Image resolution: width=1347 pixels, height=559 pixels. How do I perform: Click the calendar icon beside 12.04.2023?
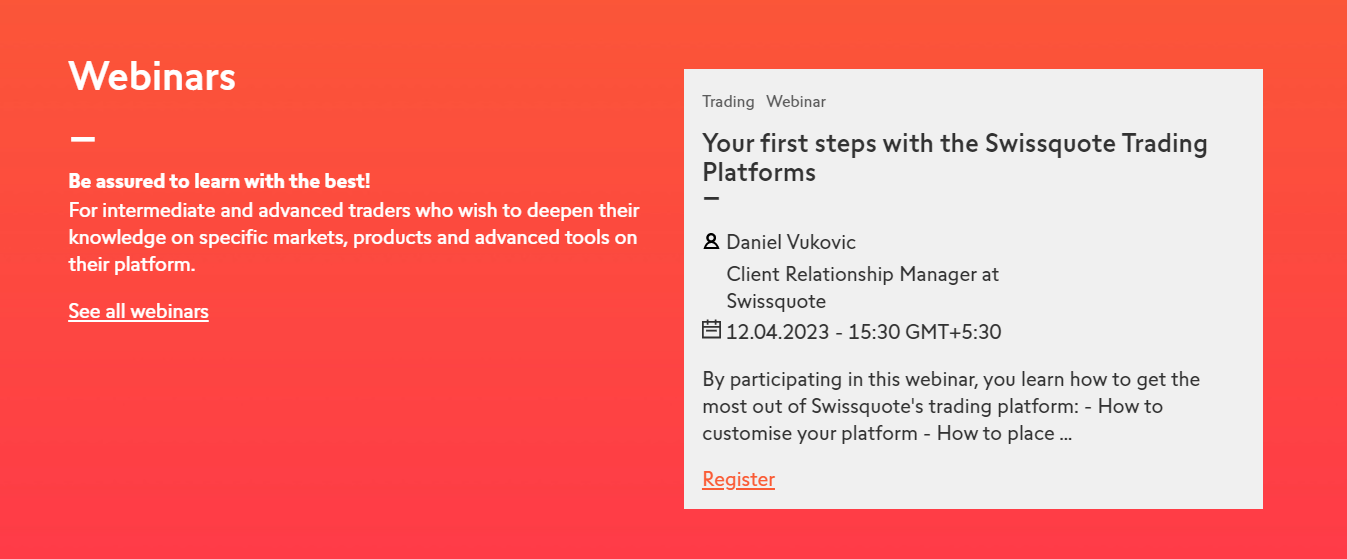pos(711,329)
